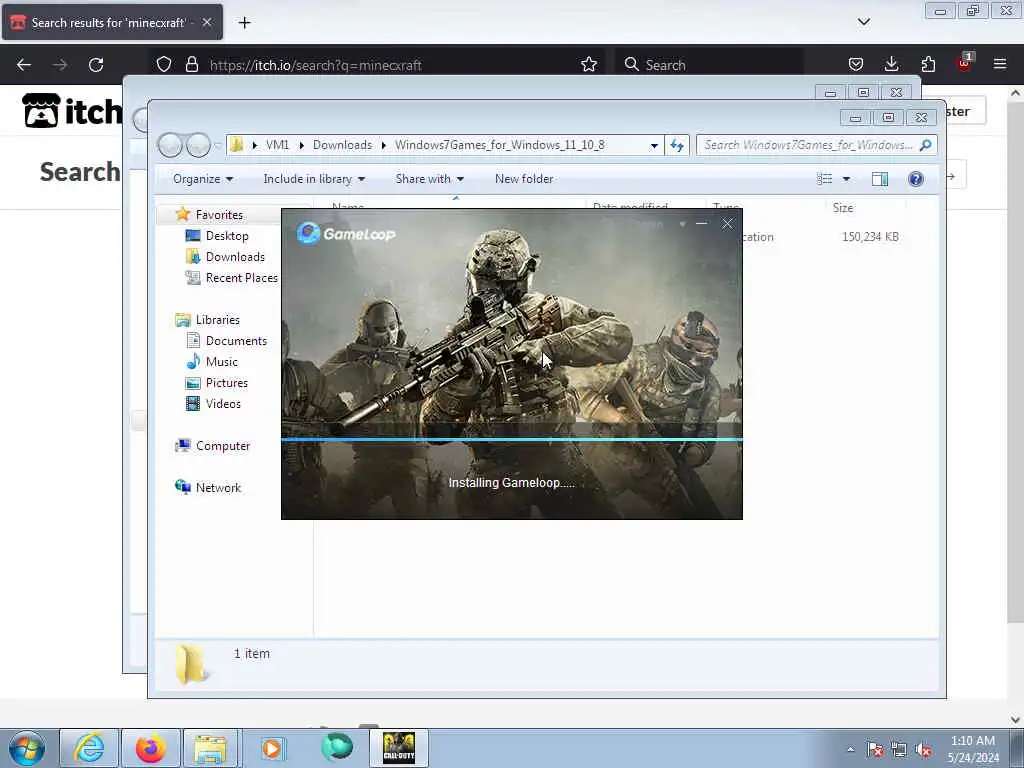Open Desktop in Favorites

tap(227, 236)
